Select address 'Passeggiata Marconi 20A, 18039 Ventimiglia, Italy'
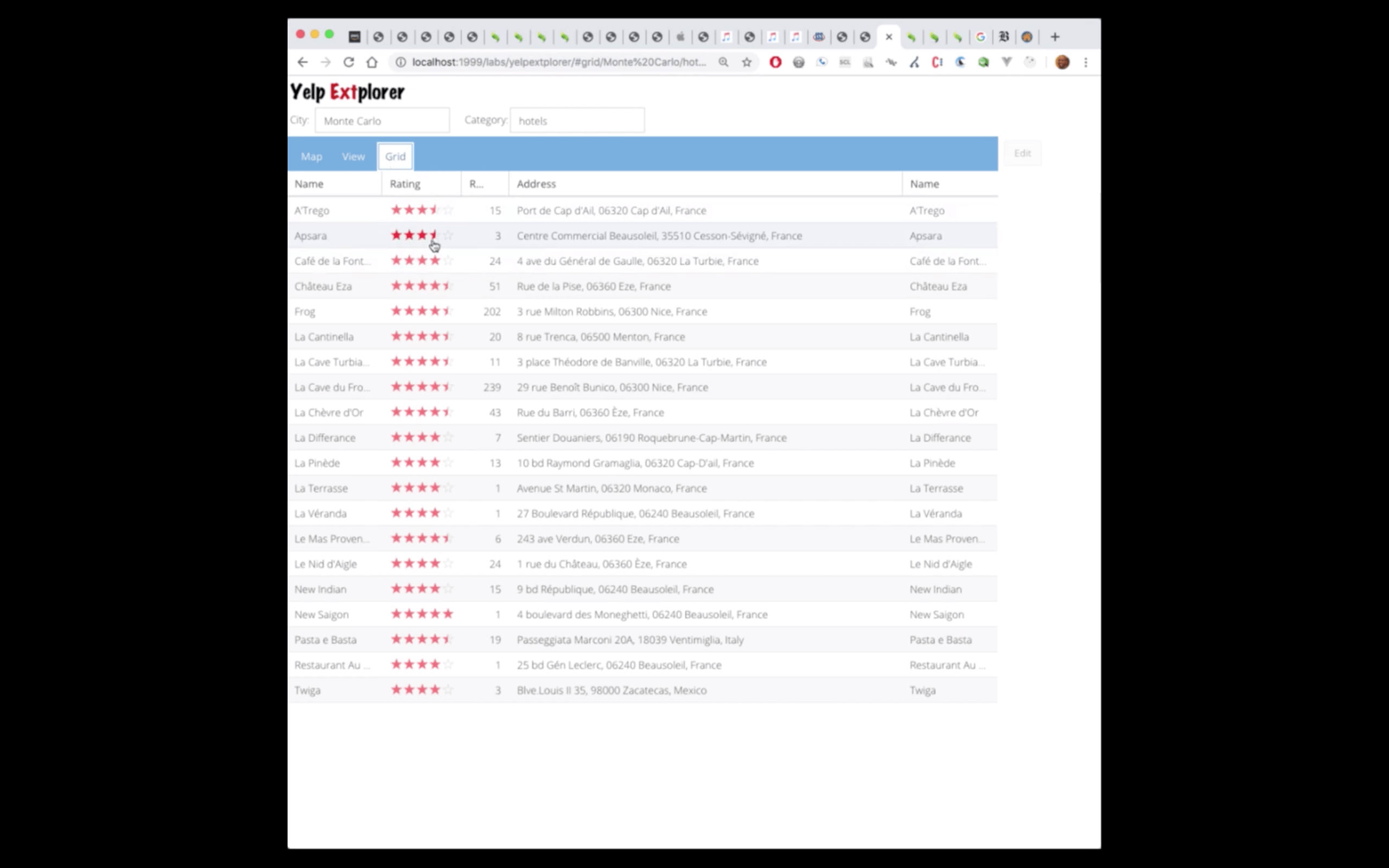 click(630, 640)
